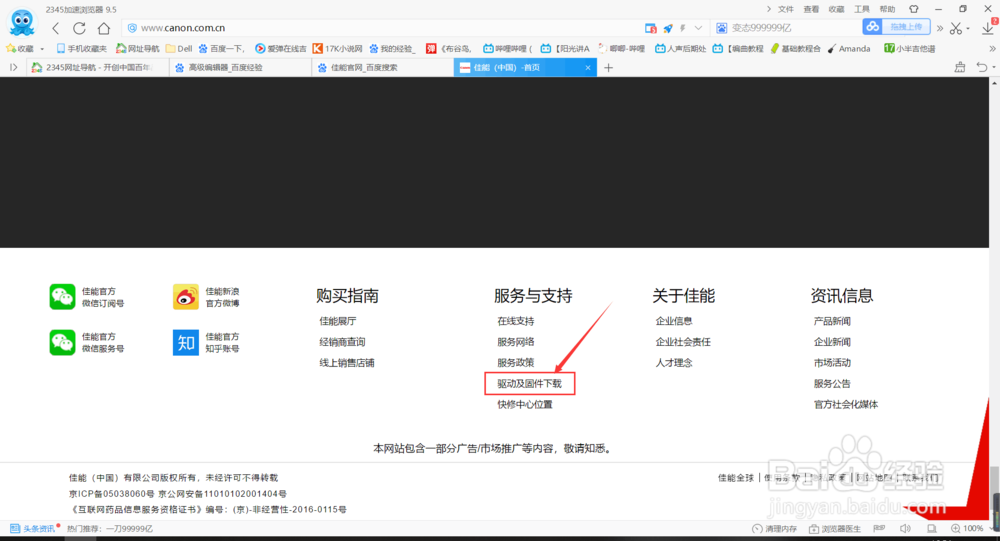Screen dimensions: 1000x541
Task: Open 手机收藏夹 bookmark
Action: coord(82,48)
